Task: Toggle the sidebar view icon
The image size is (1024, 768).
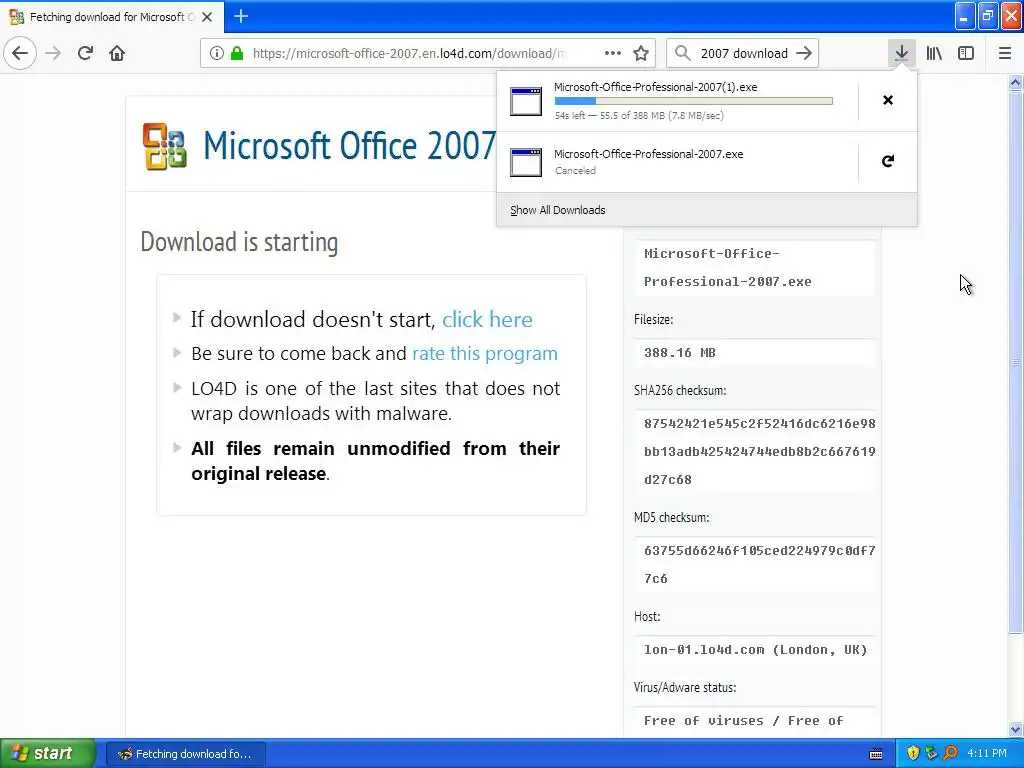Action: pos(966,53)
